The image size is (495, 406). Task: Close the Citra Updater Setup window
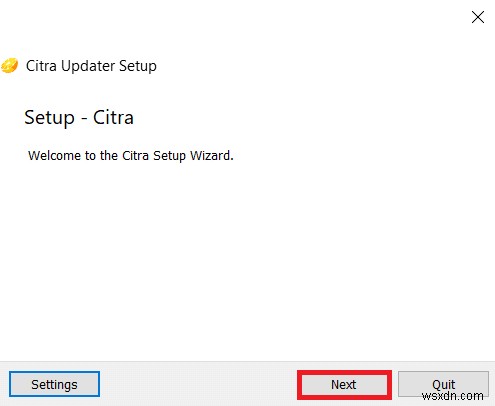[x=478, y=17]
